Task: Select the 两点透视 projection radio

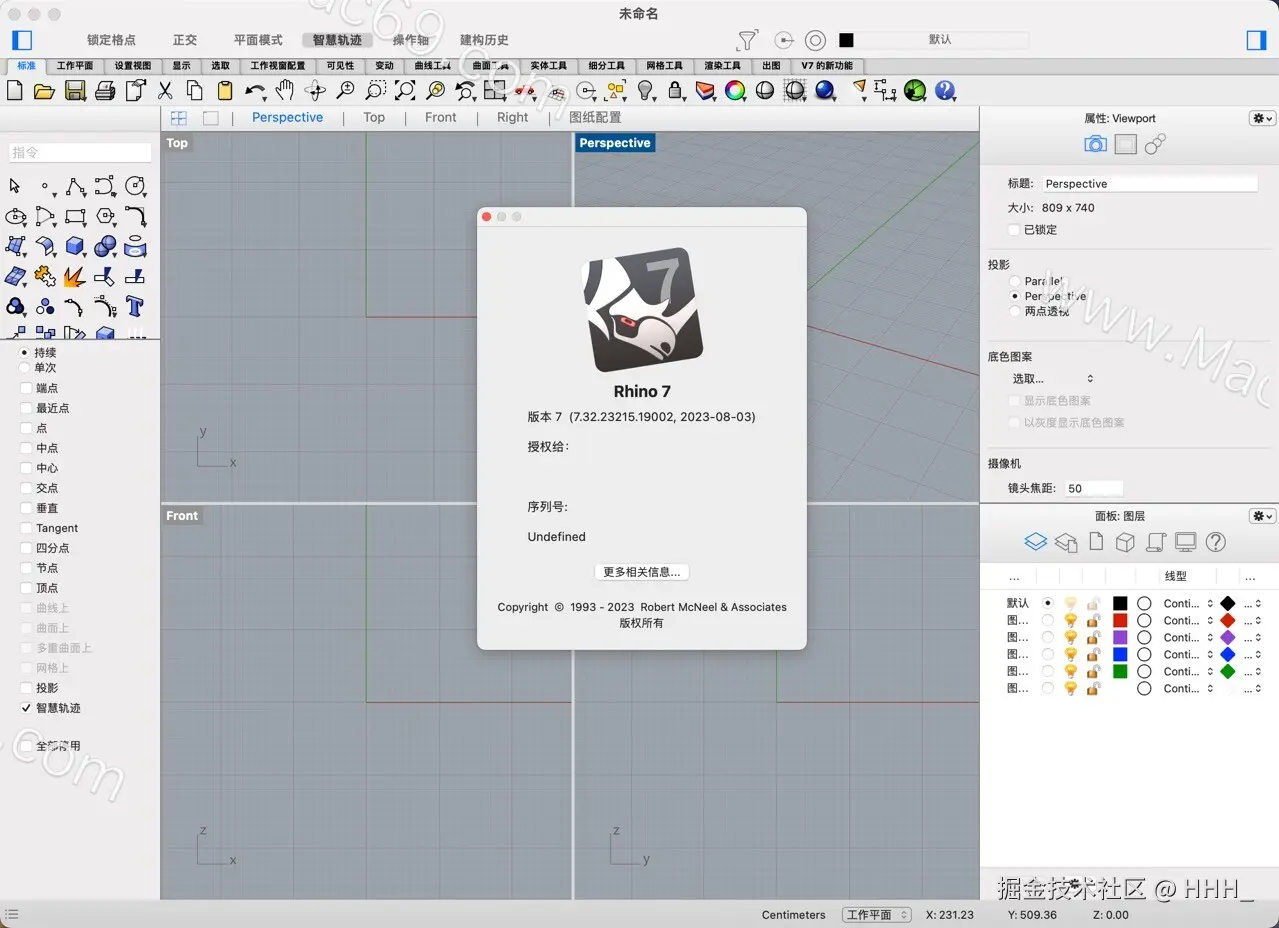Action: pyautogui.click(x=1015, y=311)
